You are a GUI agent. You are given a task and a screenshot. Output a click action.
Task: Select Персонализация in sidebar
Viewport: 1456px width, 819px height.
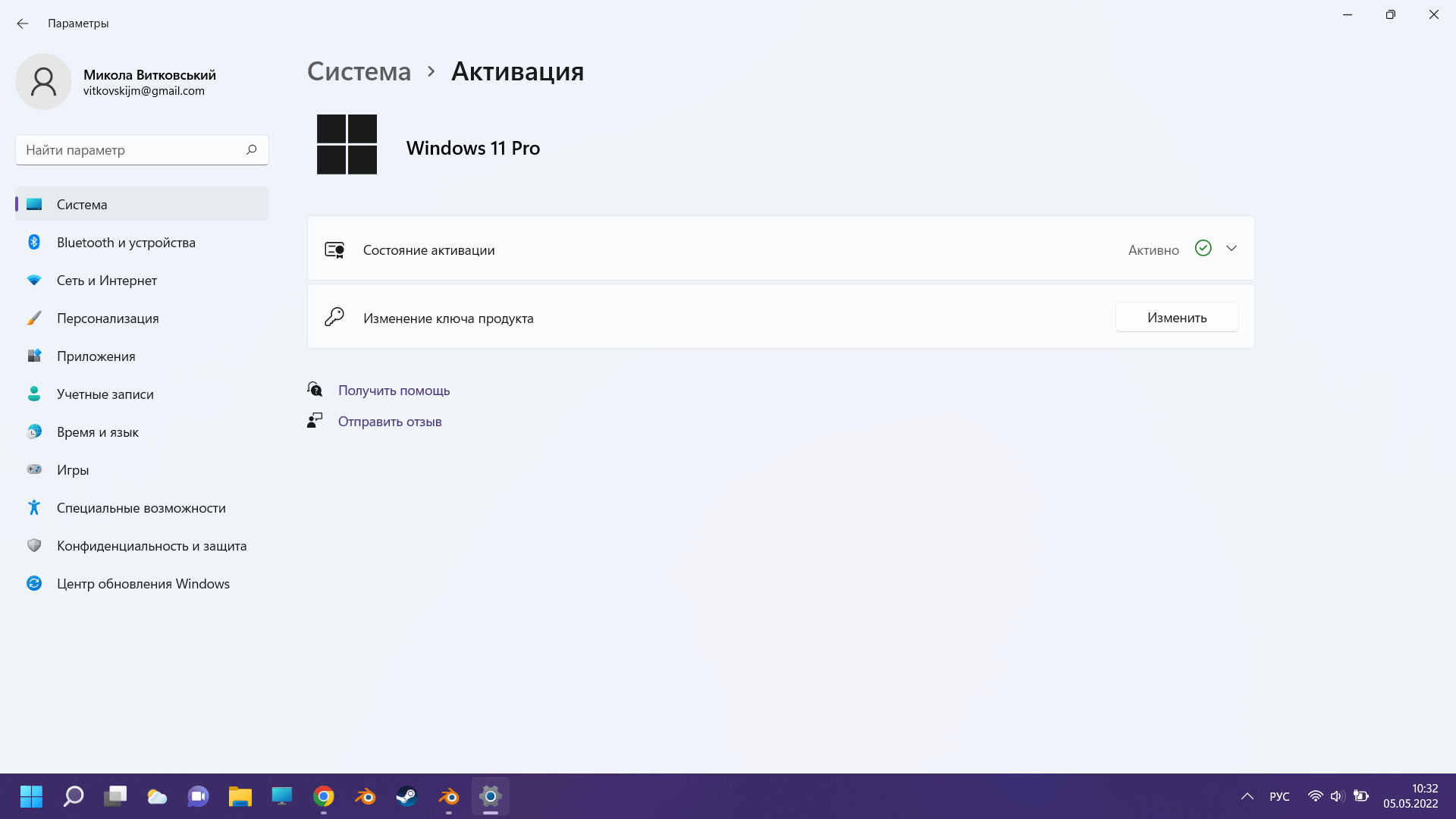pos(108,318)
